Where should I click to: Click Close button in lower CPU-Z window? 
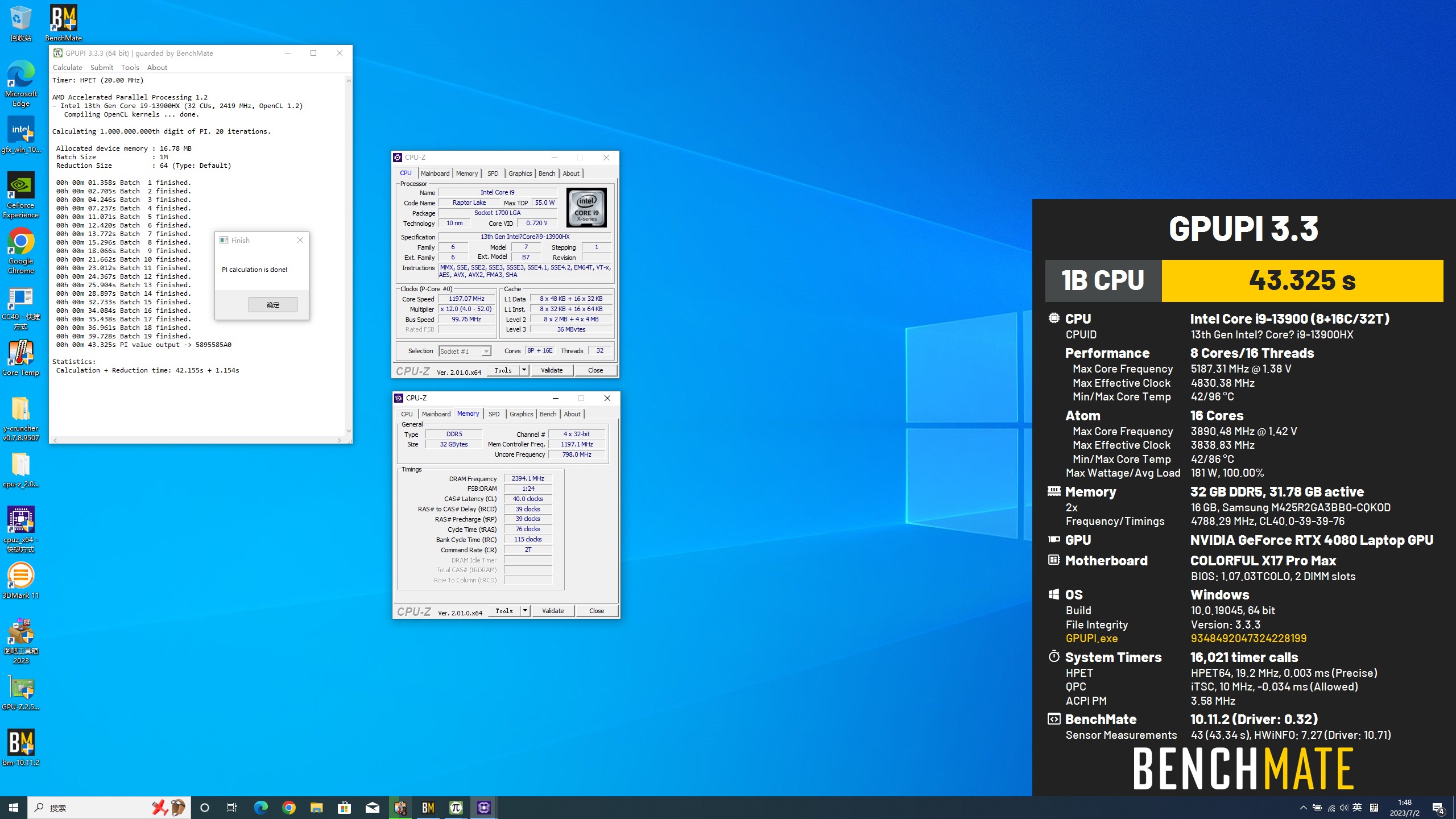(x=597, y=611)
